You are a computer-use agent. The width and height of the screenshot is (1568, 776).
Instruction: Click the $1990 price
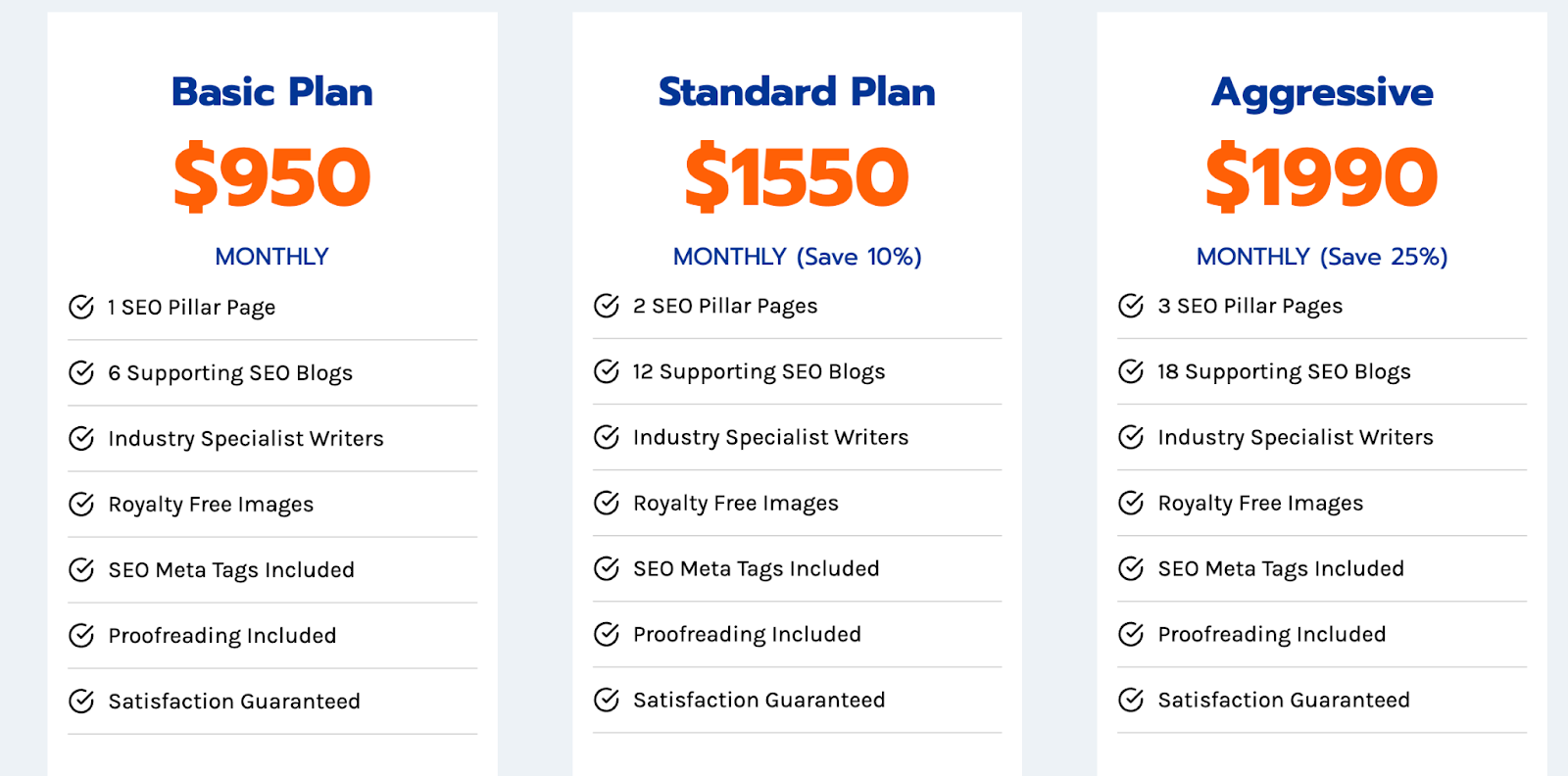(1322, 177)
